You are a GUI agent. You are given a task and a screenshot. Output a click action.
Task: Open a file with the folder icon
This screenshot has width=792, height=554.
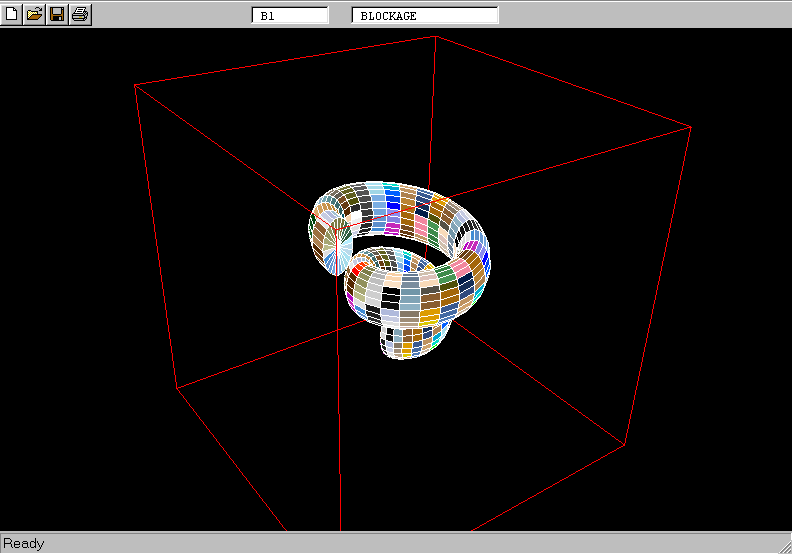(x=35, y=14)
